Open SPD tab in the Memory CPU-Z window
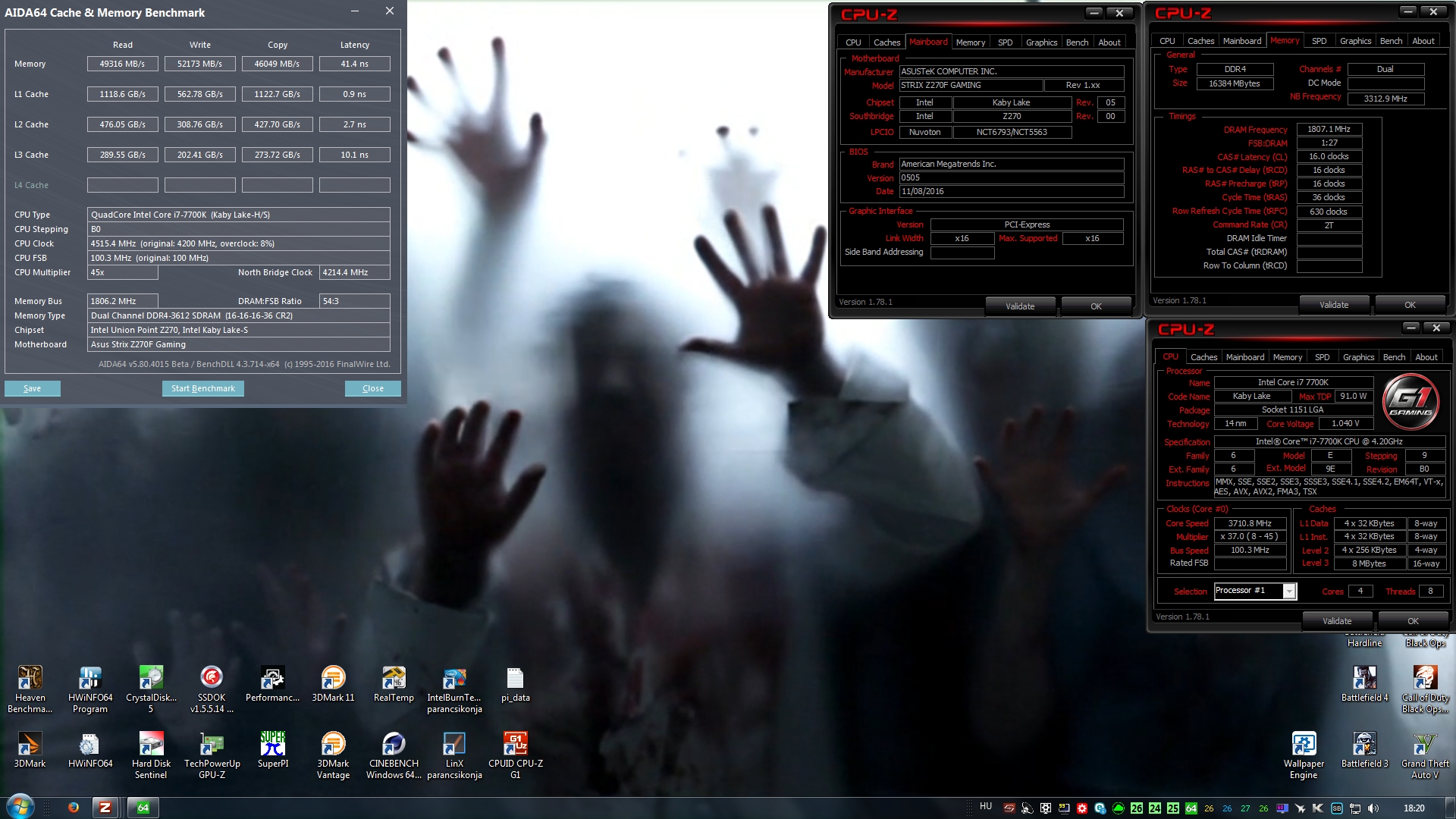Image resolution: width=1456 pixels, height=819 pixels. click(x=1319, y=41)
